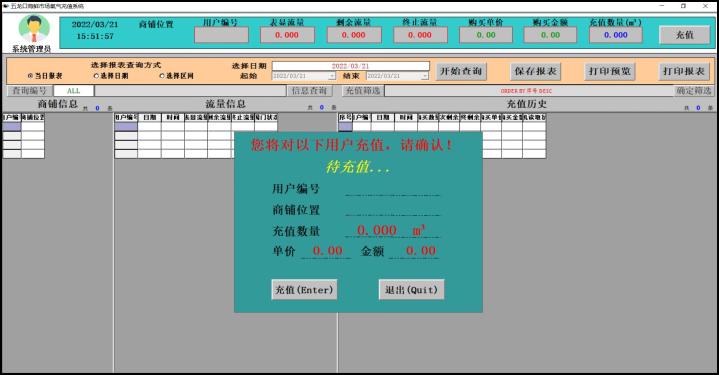
Task: Select the 选择日期 radio option
Action: (96, 76)
